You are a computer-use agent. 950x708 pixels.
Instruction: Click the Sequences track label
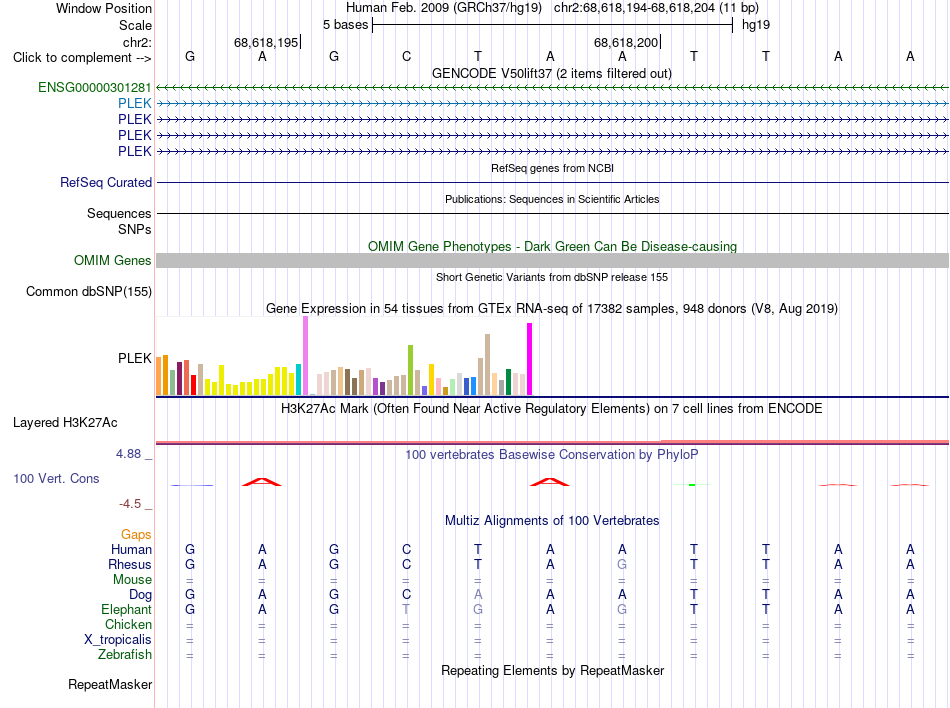119,213
